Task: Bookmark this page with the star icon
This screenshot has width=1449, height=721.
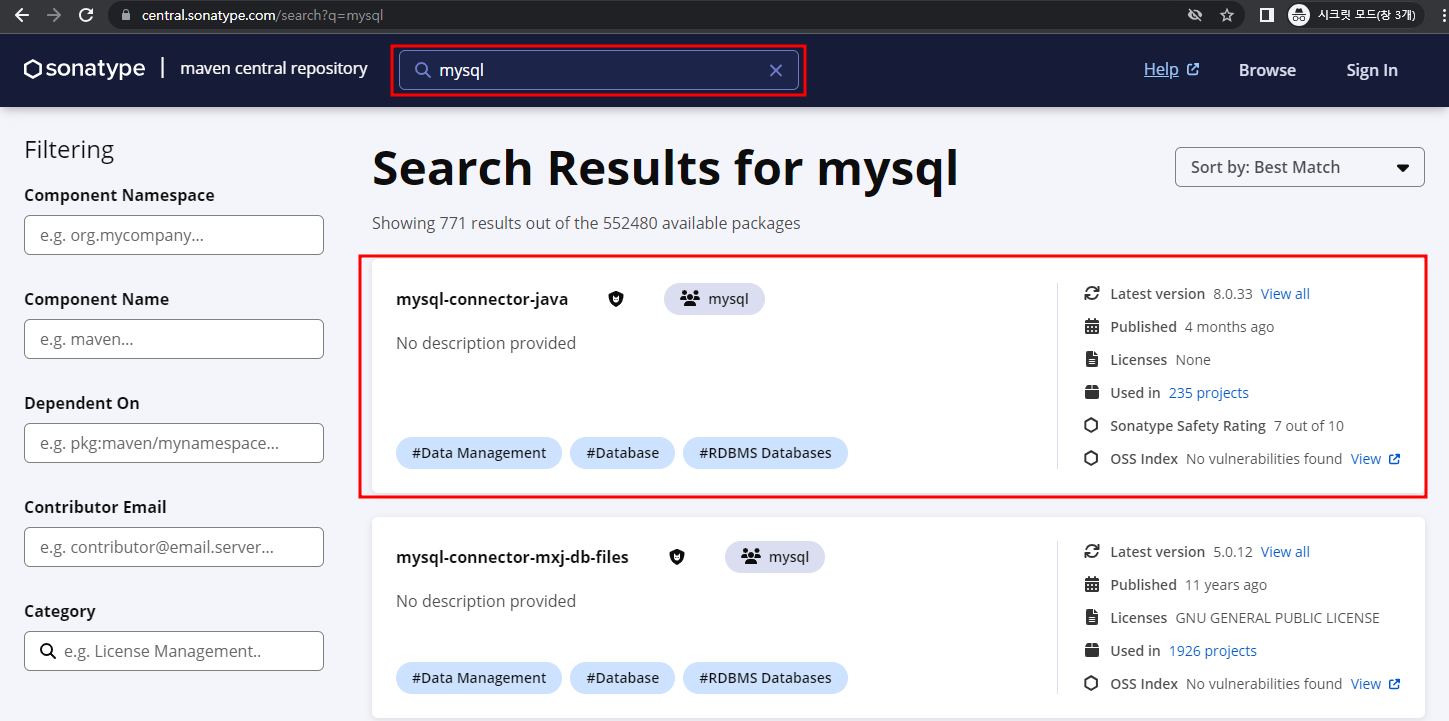Action: 1226,15
